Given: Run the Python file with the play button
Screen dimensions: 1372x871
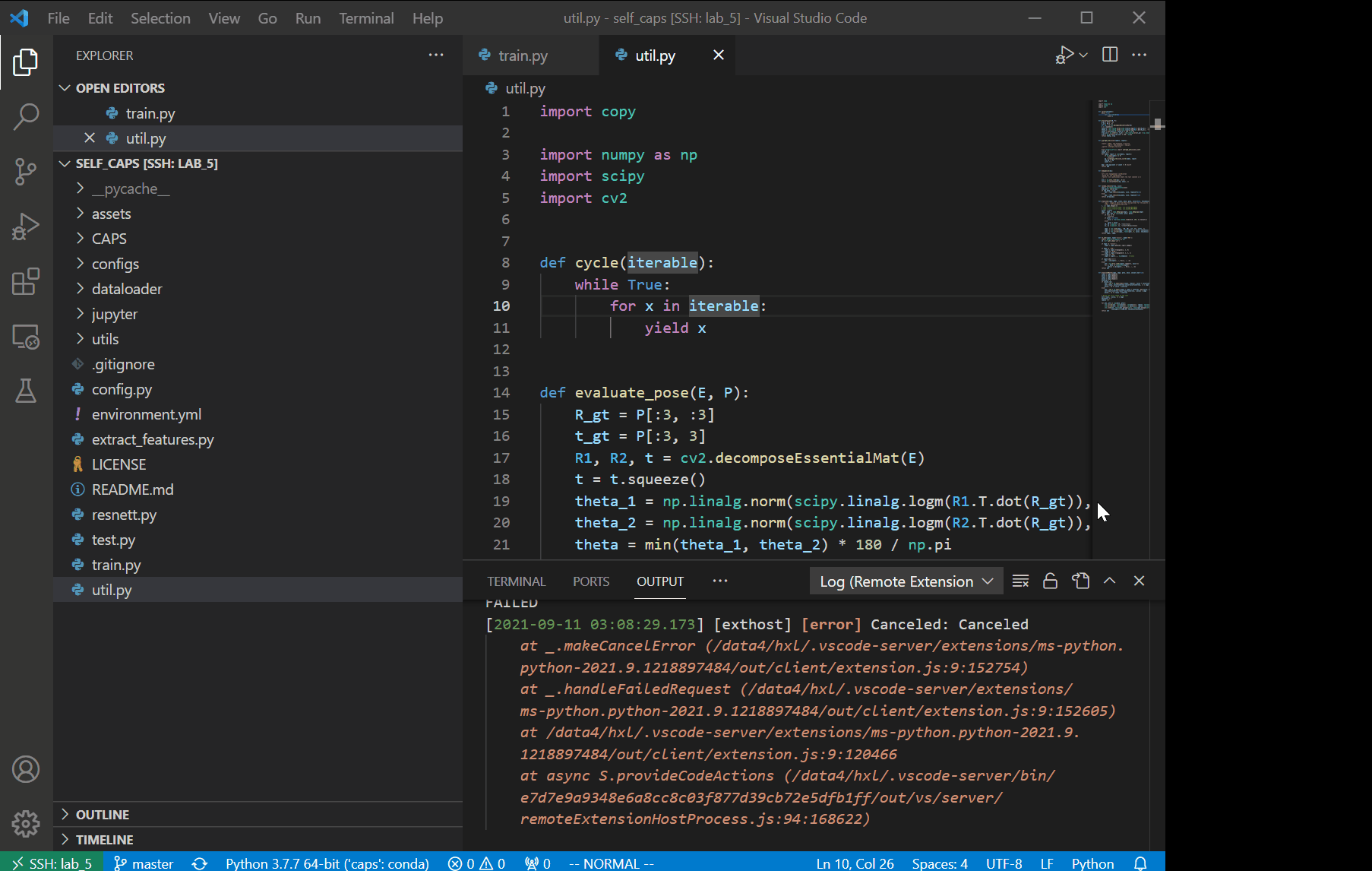Looking at the screenshot, I should coord(1064,55).
